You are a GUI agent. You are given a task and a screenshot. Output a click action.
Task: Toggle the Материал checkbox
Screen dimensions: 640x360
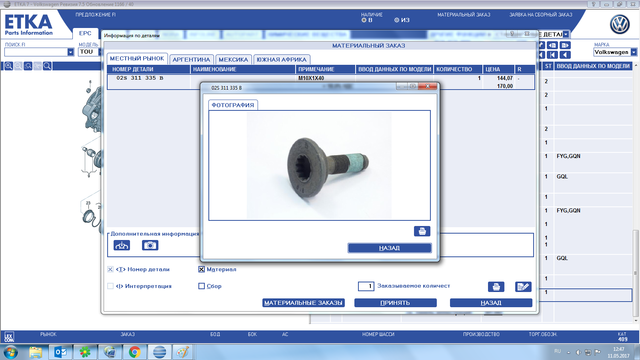coord(201,269)
